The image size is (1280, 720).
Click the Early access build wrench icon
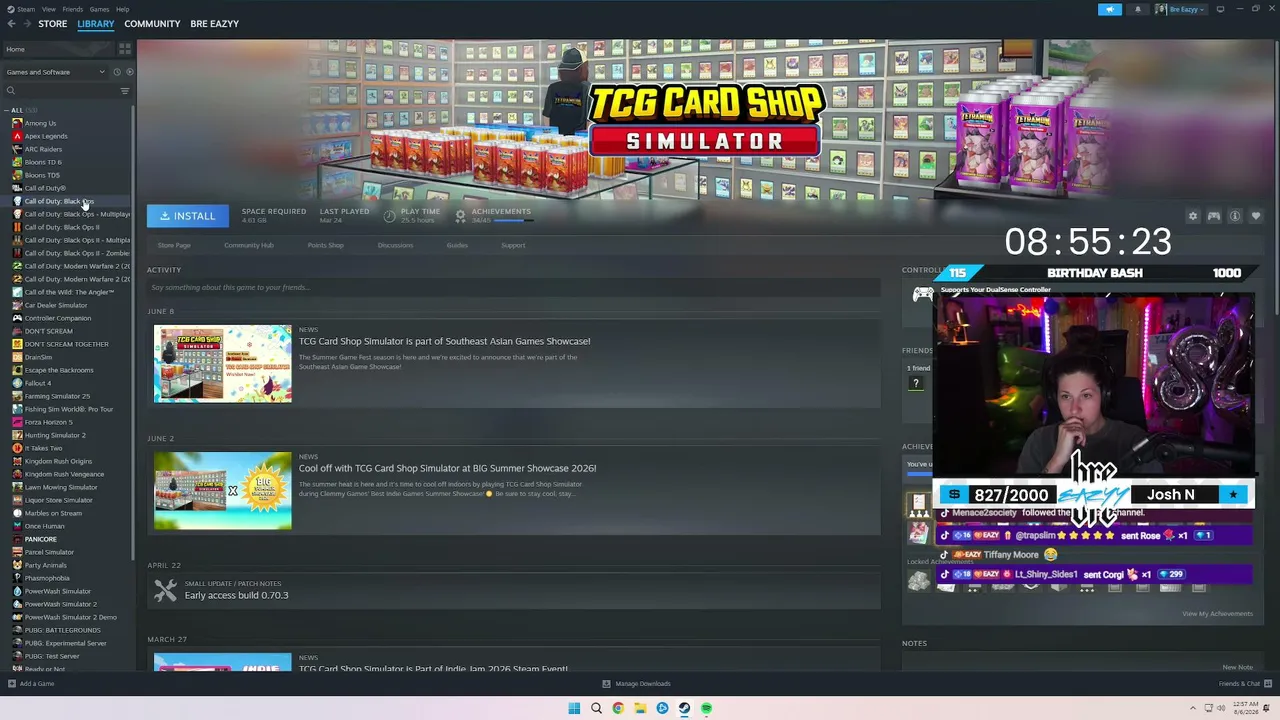pos(165,591)
